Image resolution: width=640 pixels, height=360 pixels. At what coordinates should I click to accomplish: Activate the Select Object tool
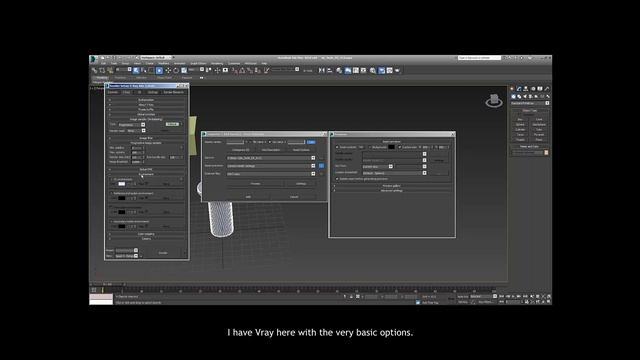pyautogui.click(x=136, y=71)
